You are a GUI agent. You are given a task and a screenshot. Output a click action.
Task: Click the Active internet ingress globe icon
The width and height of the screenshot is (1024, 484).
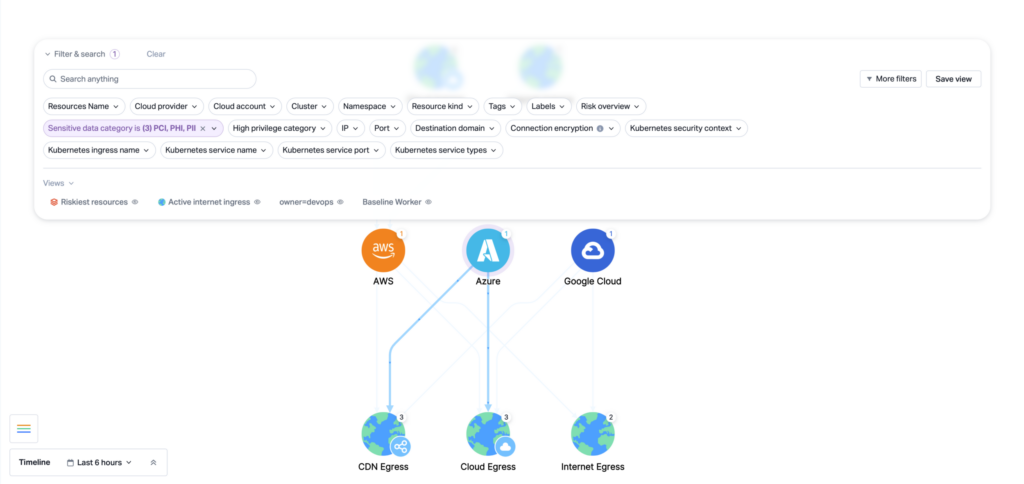[x=161, y=202]
